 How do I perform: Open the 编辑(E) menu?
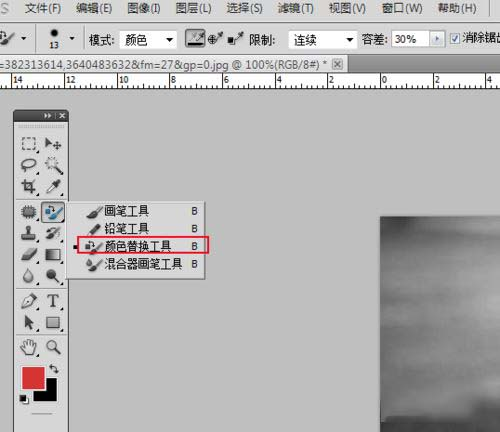94,8
